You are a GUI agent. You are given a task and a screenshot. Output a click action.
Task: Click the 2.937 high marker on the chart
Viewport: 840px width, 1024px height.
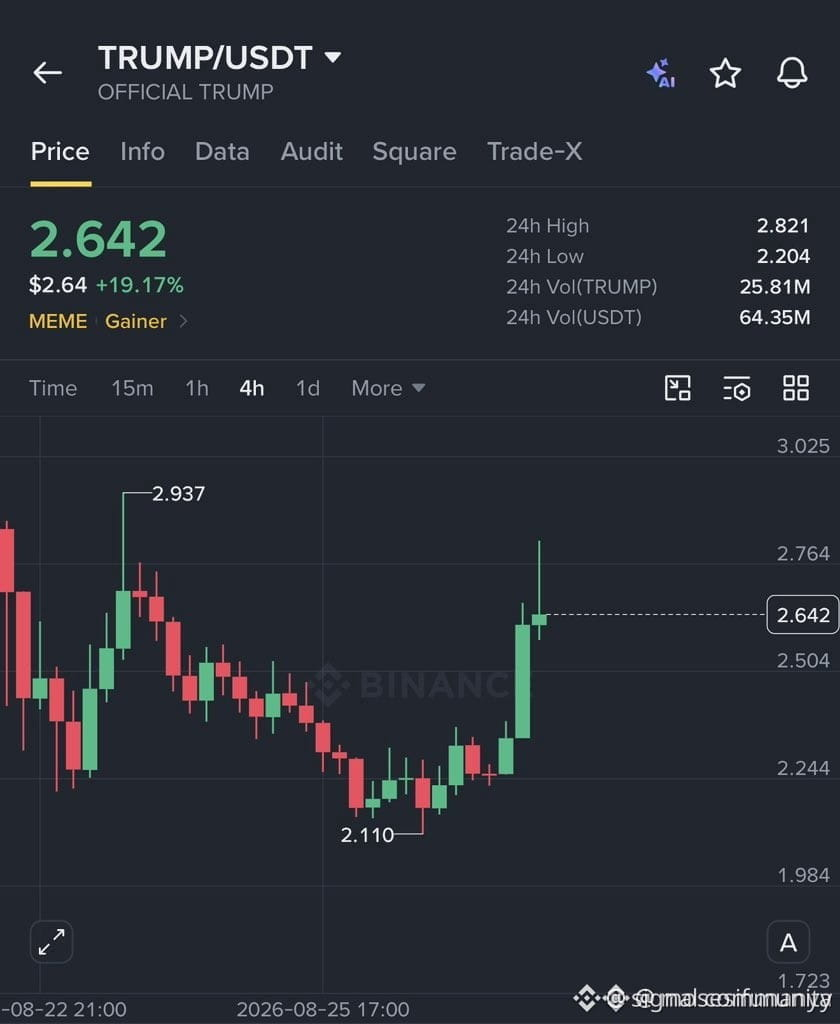click(x=178, y=494)
